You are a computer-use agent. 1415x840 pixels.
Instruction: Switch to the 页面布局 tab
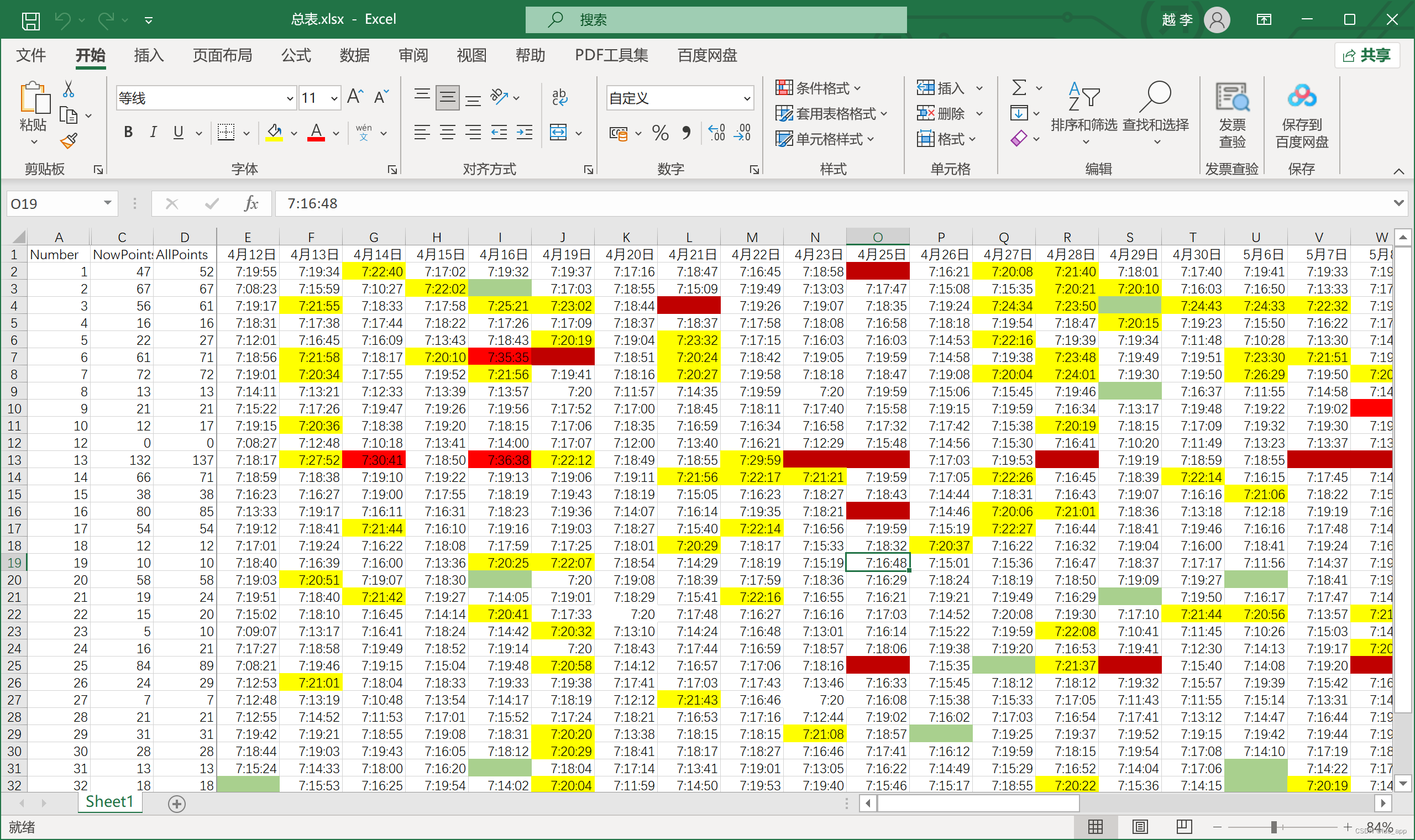click(222, 55)
